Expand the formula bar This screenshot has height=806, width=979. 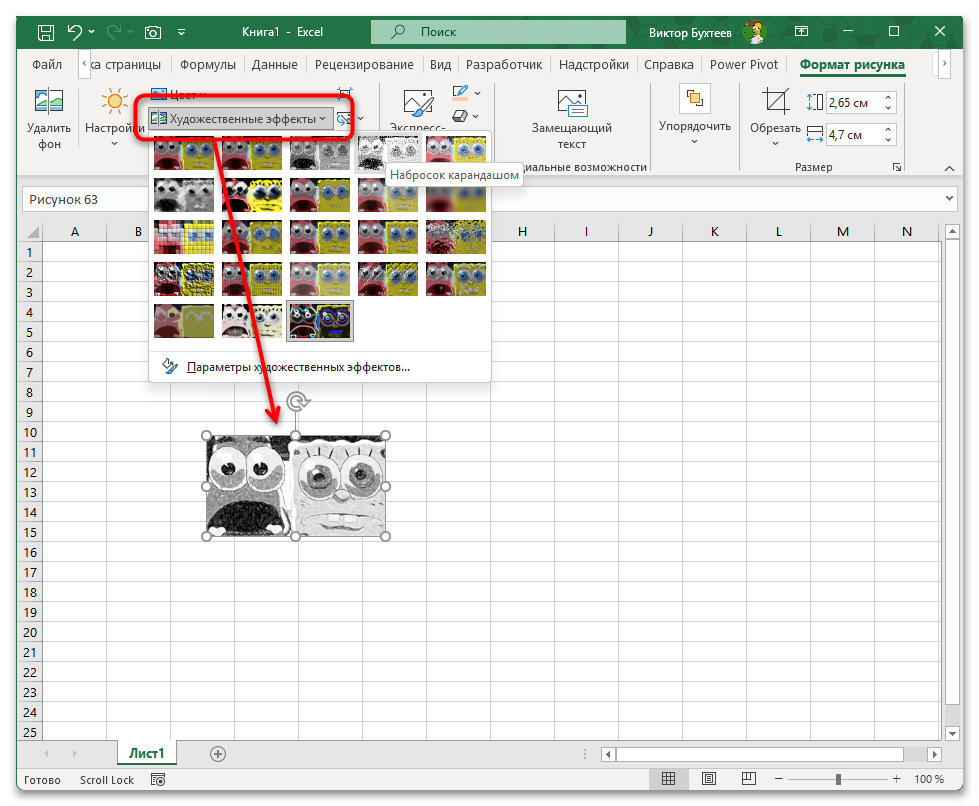point(949,199)
